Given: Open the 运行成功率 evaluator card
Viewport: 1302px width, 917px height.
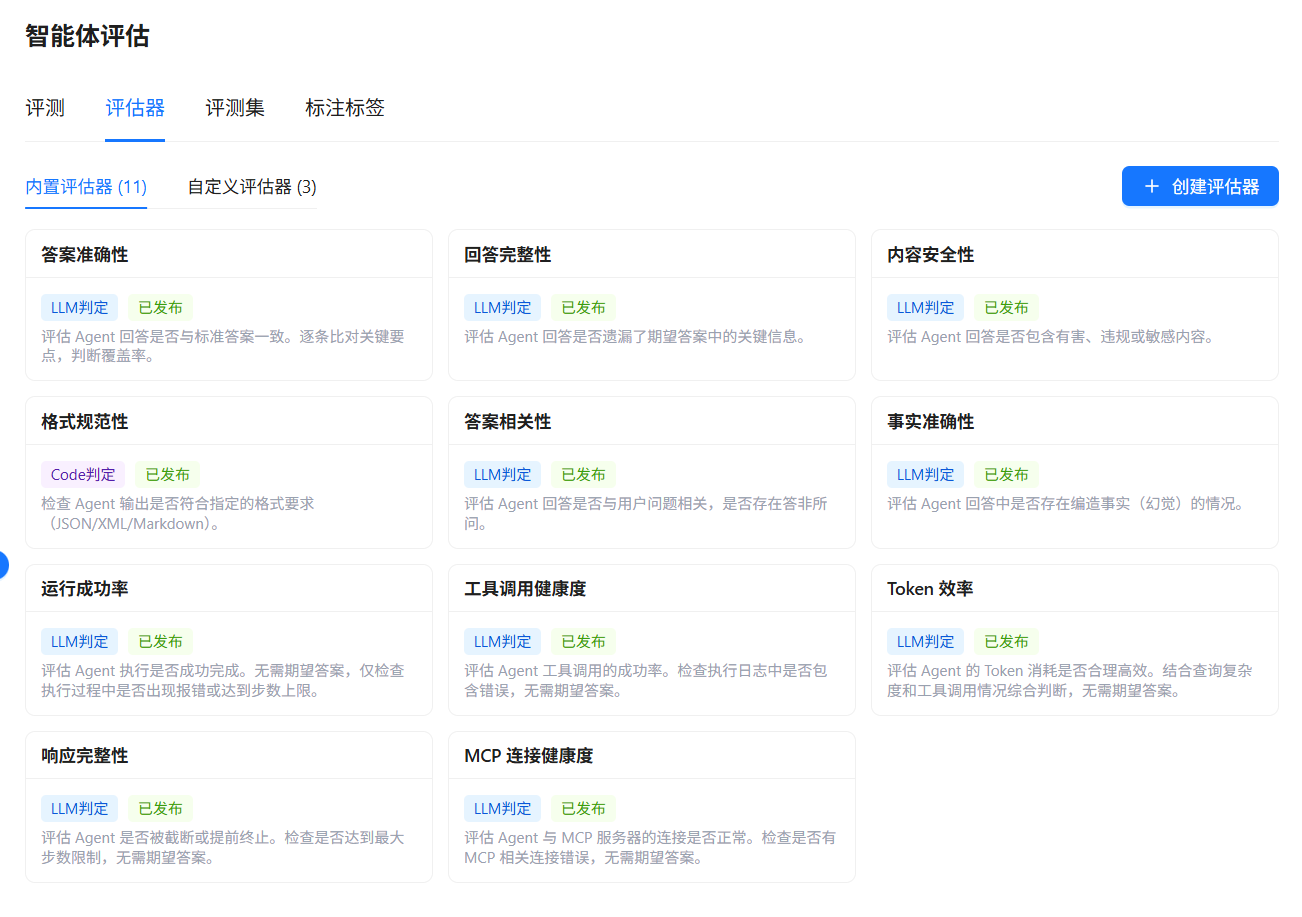Looking at the screenshot, I should [229, 640].
